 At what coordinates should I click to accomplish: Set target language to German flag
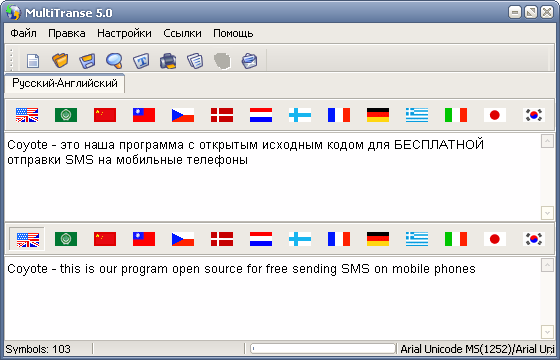click(378, 239)
